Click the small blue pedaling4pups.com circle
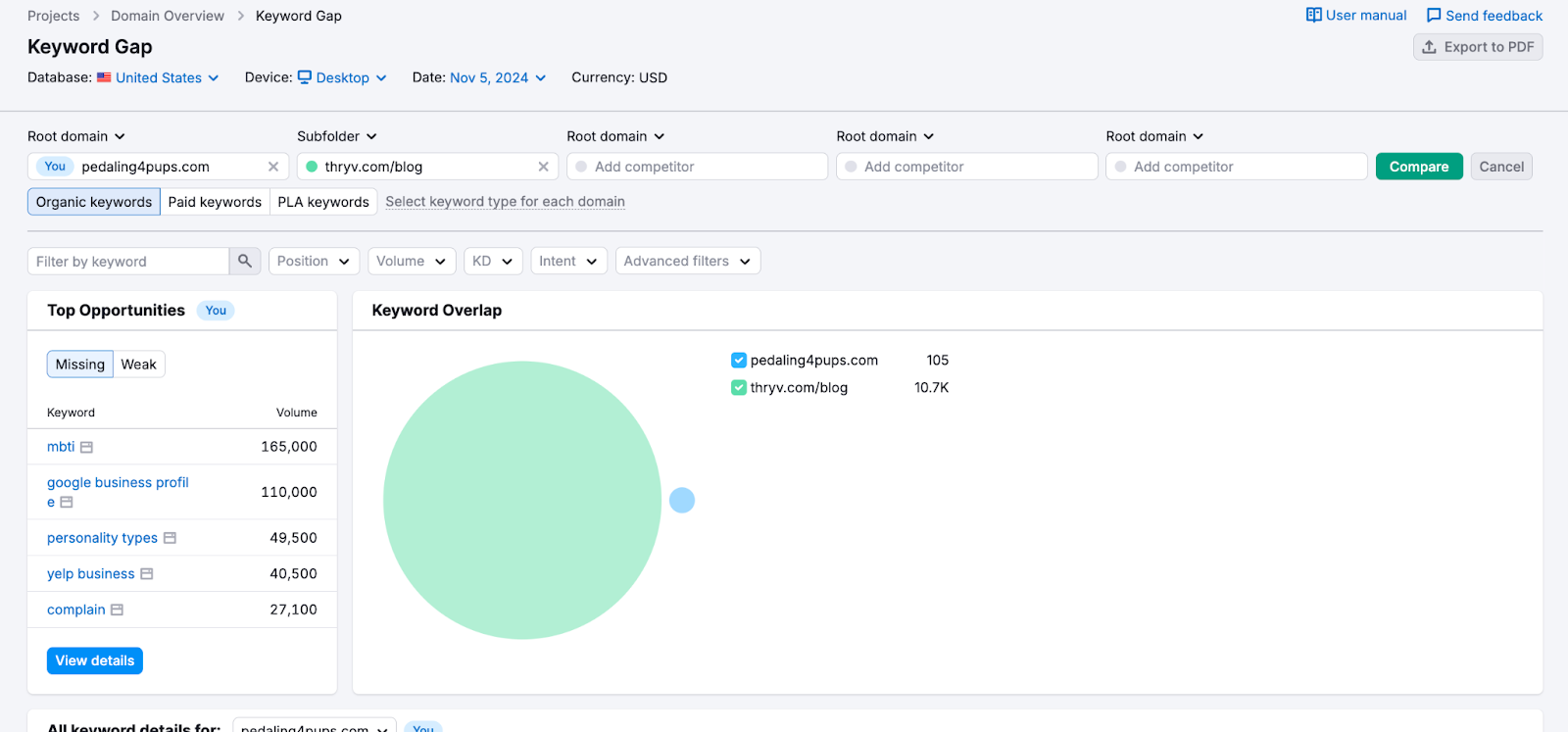The height and width of the screenshot is (732, 1568). coord(682,501)
